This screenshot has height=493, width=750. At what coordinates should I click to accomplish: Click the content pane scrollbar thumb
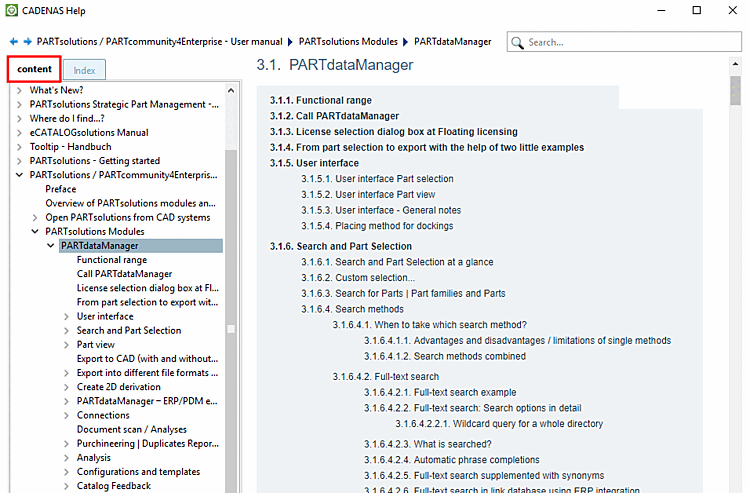pos(735,90)
